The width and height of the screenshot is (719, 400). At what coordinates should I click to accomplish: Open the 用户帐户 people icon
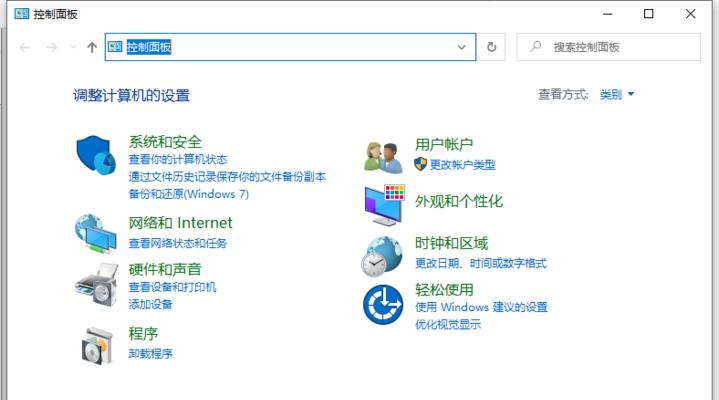tap(383, 157)
